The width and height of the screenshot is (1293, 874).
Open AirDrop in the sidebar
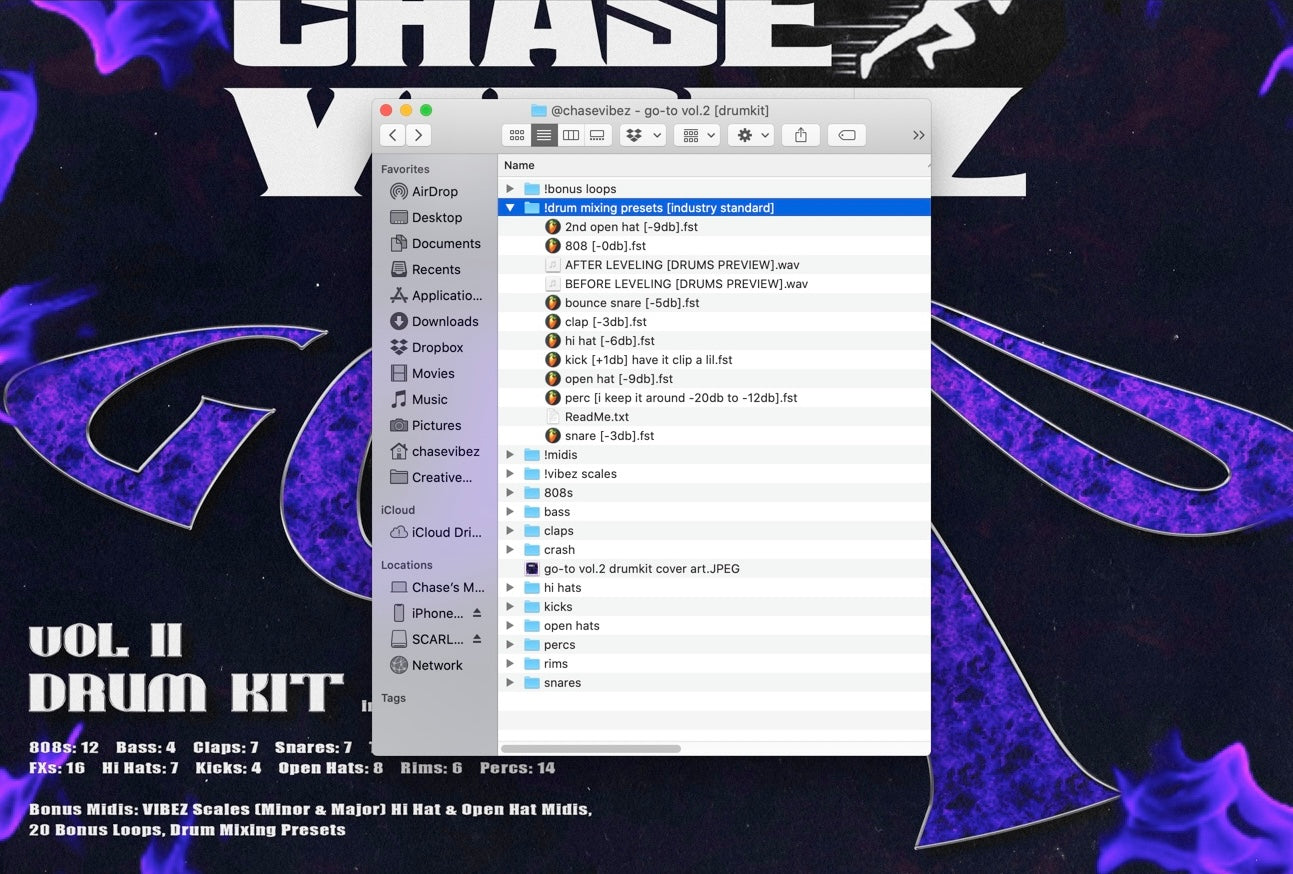coord(434,191)
